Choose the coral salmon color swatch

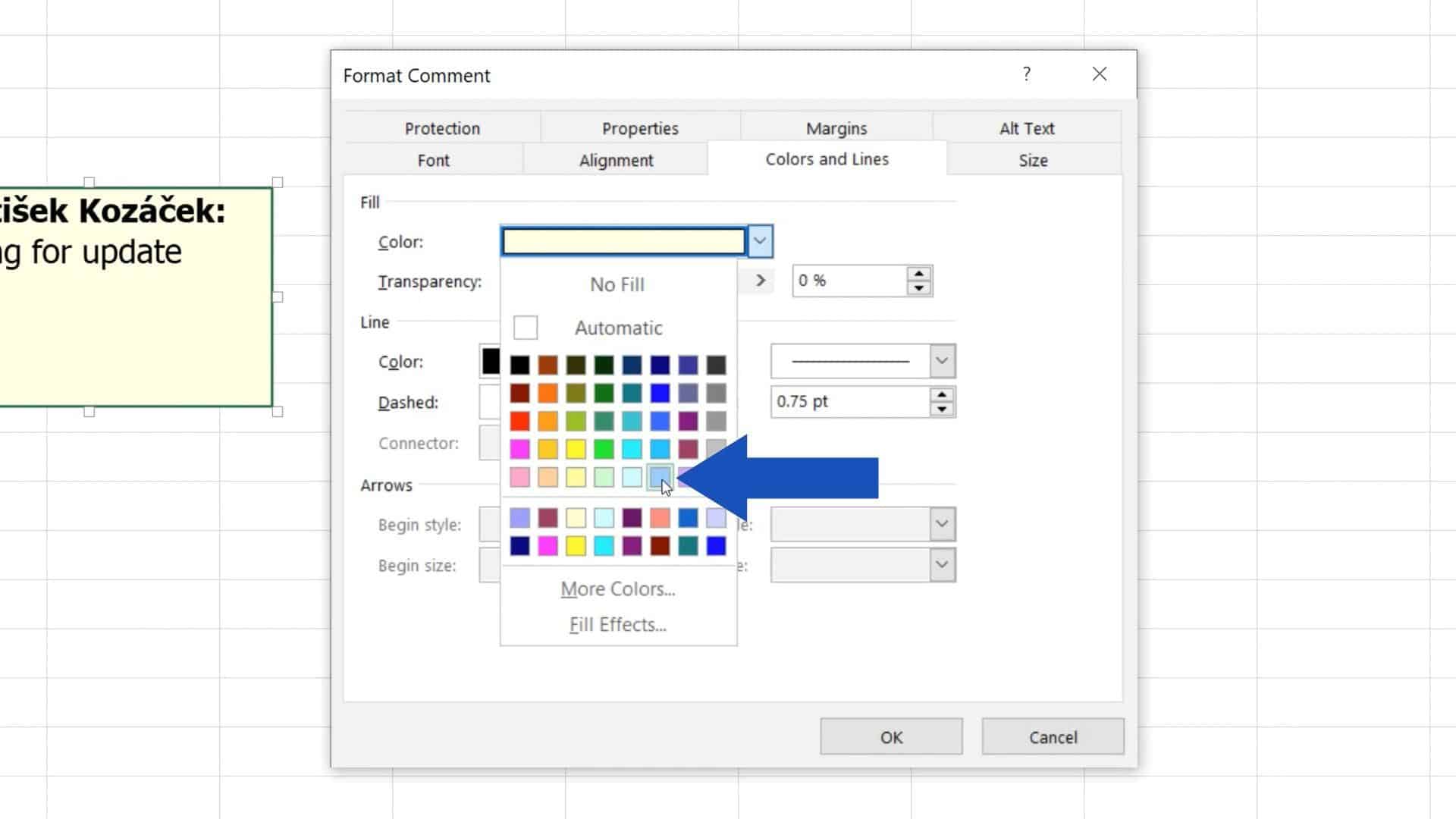click(x=660, y=518)
